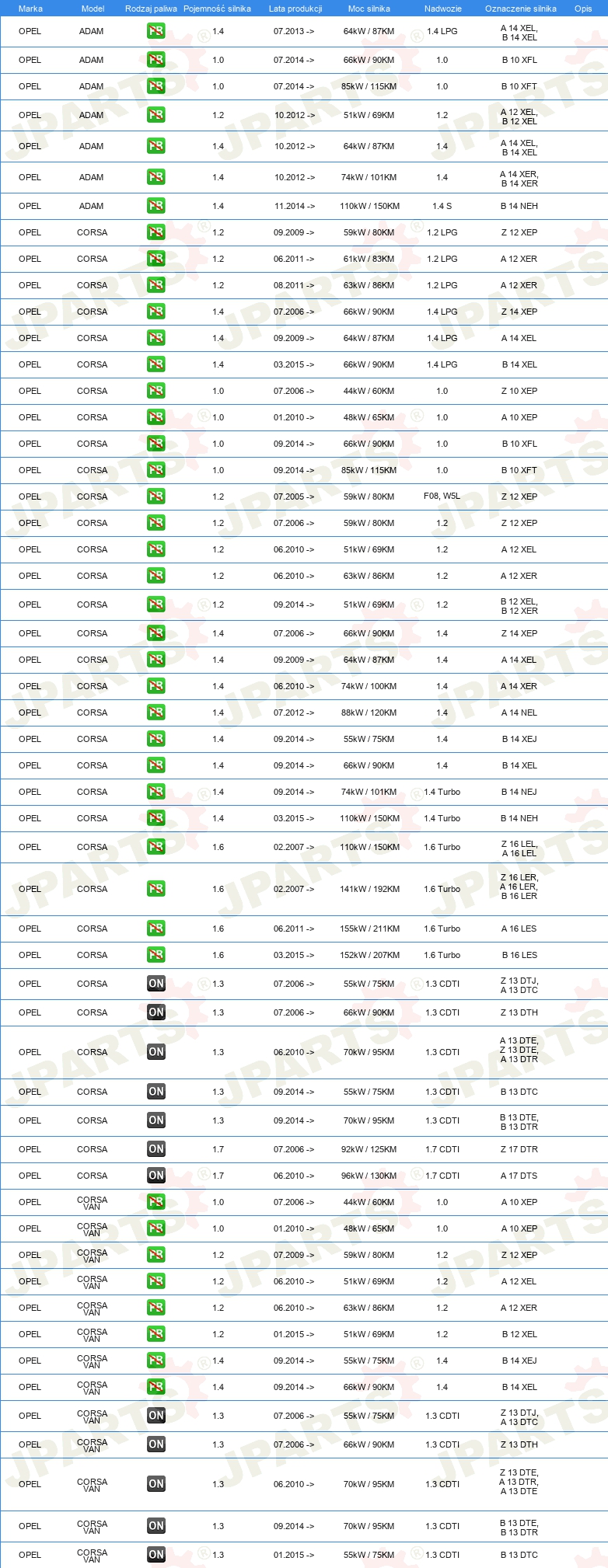Click the Oznaczenie silnika column header
The height and width of the screenshot is (1568, 608).
[x=521, y=9]
